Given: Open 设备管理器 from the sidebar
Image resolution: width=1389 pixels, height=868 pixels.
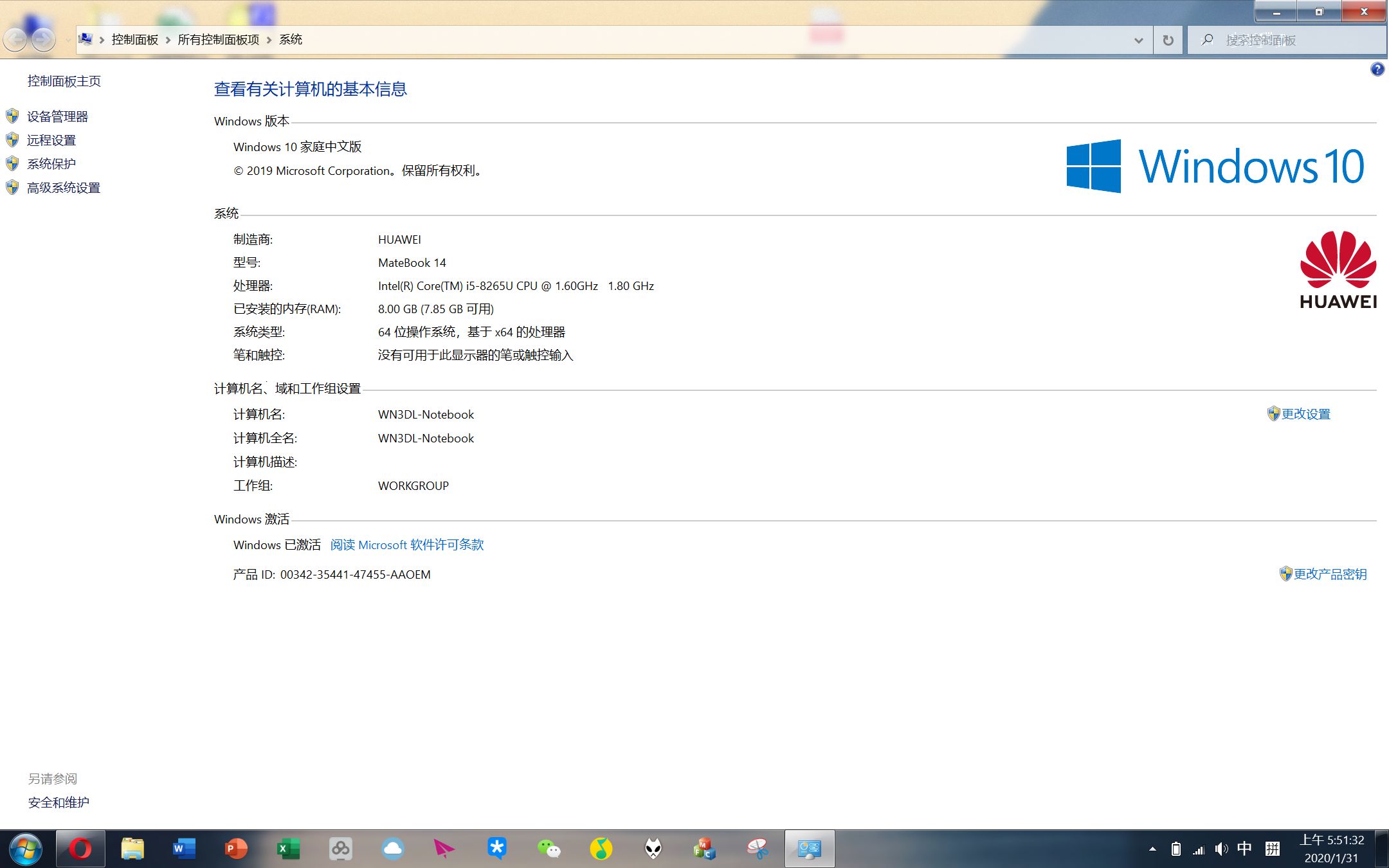Looking at the screenshot, I should [57, 116].
